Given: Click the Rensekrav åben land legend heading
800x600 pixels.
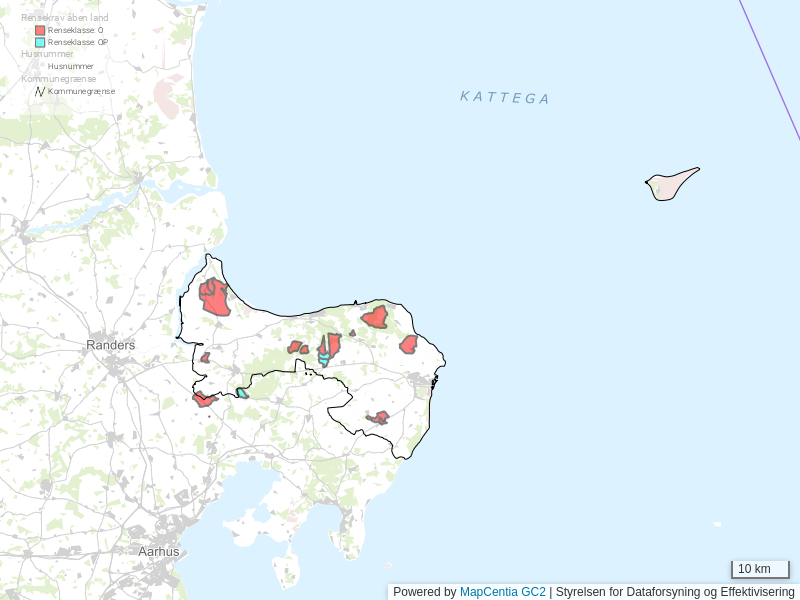Looking at the screenshot, I should pyautogui.click(x=65, y=18).
